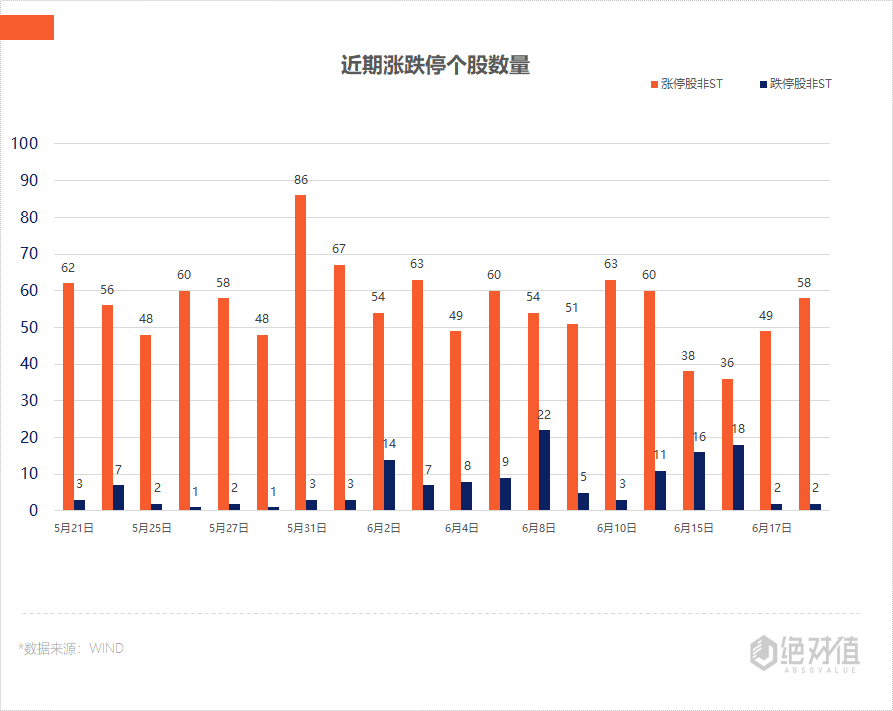Click the 100 y-axis value label
This screenshot has height=711, width=893.
click(x=24, y=143)
